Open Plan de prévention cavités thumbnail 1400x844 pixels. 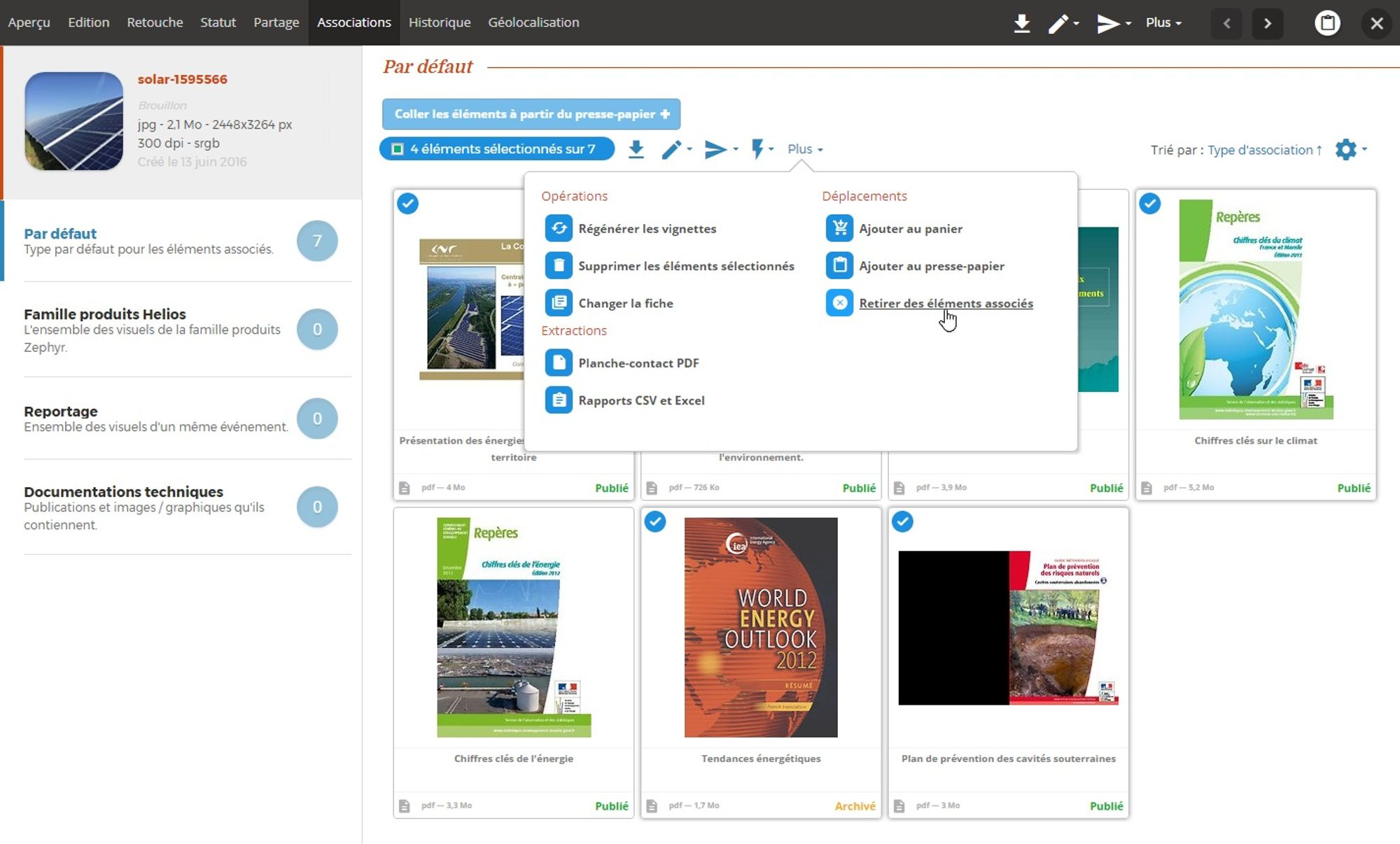coord(1008,628)
